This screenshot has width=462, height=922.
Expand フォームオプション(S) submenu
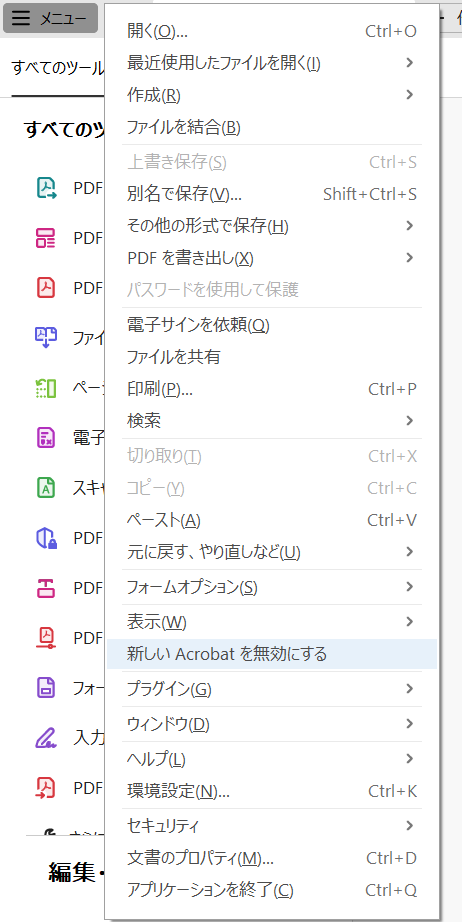click(272, 587)
